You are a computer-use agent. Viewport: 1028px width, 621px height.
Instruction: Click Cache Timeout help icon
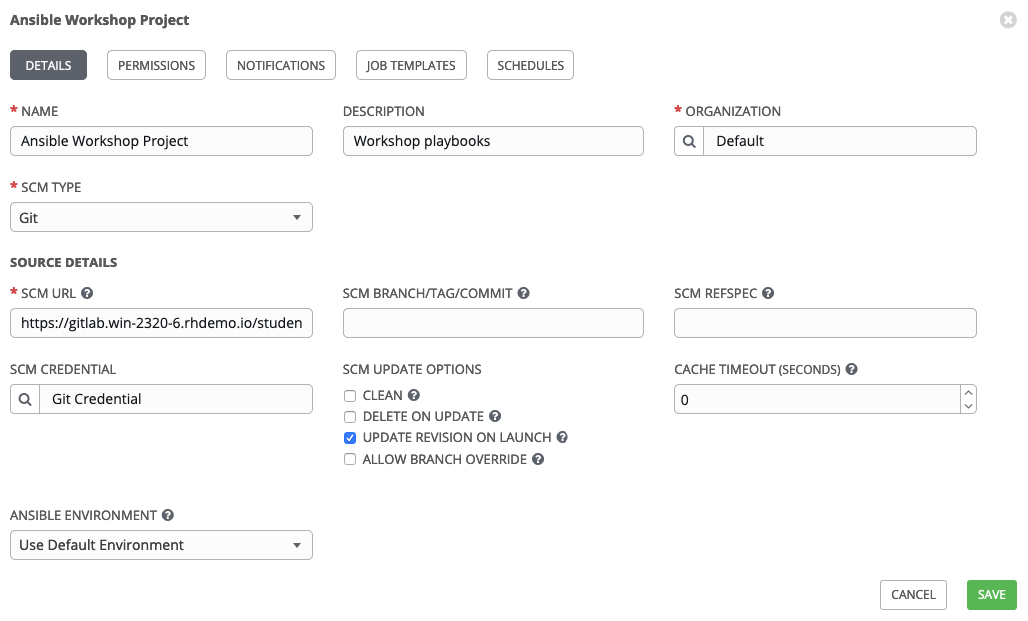coord(851,369)
